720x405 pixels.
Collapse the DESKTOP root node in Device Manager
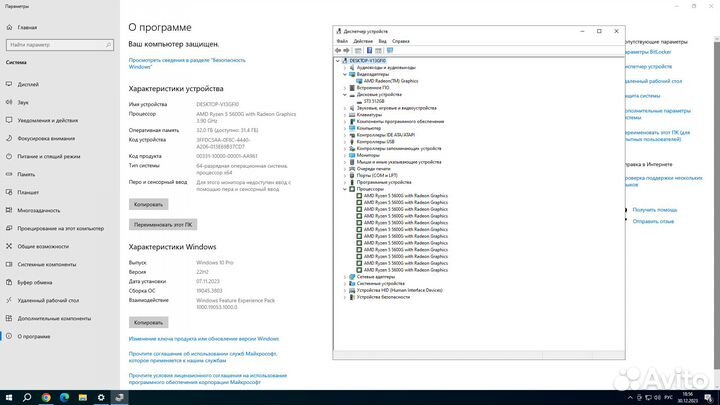click(338, 61)
